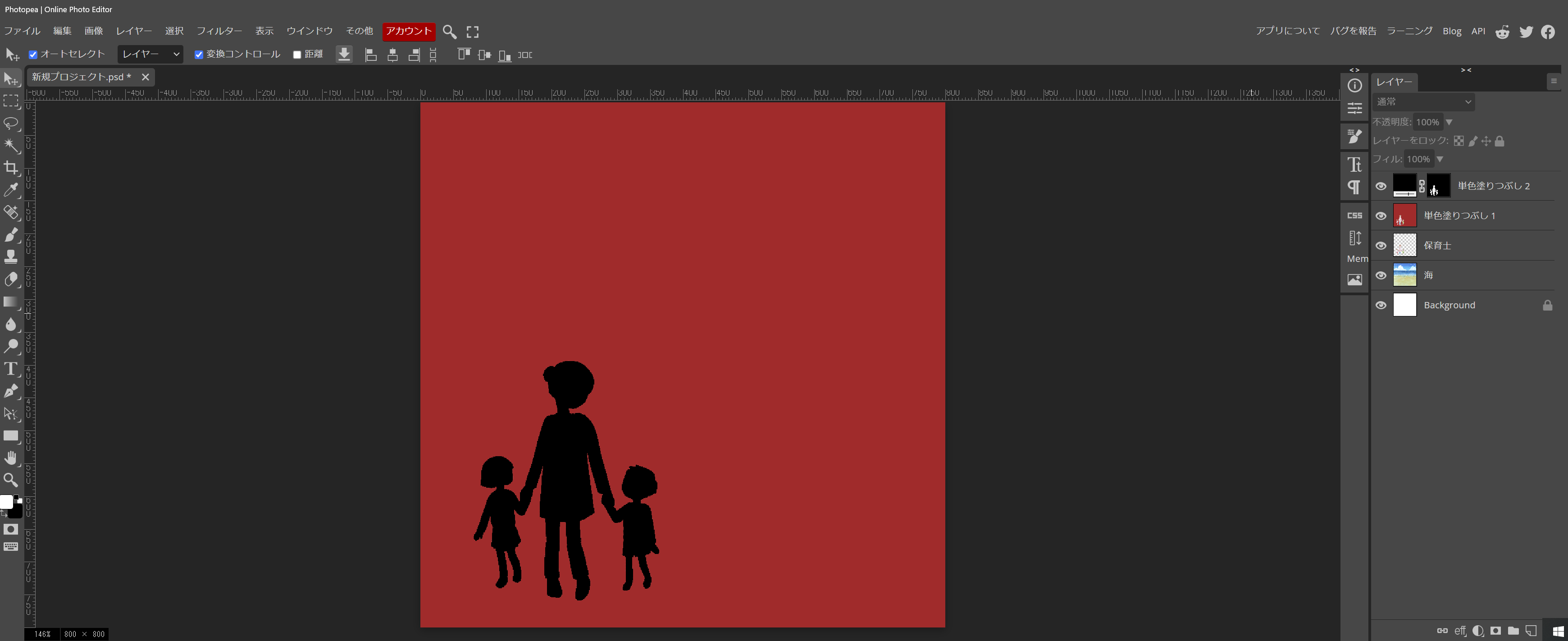Viewport: 1568px width, 641px height.
Task: Click the white foreground color swatch
Action: pyautogui.click(x=6, y=502)
